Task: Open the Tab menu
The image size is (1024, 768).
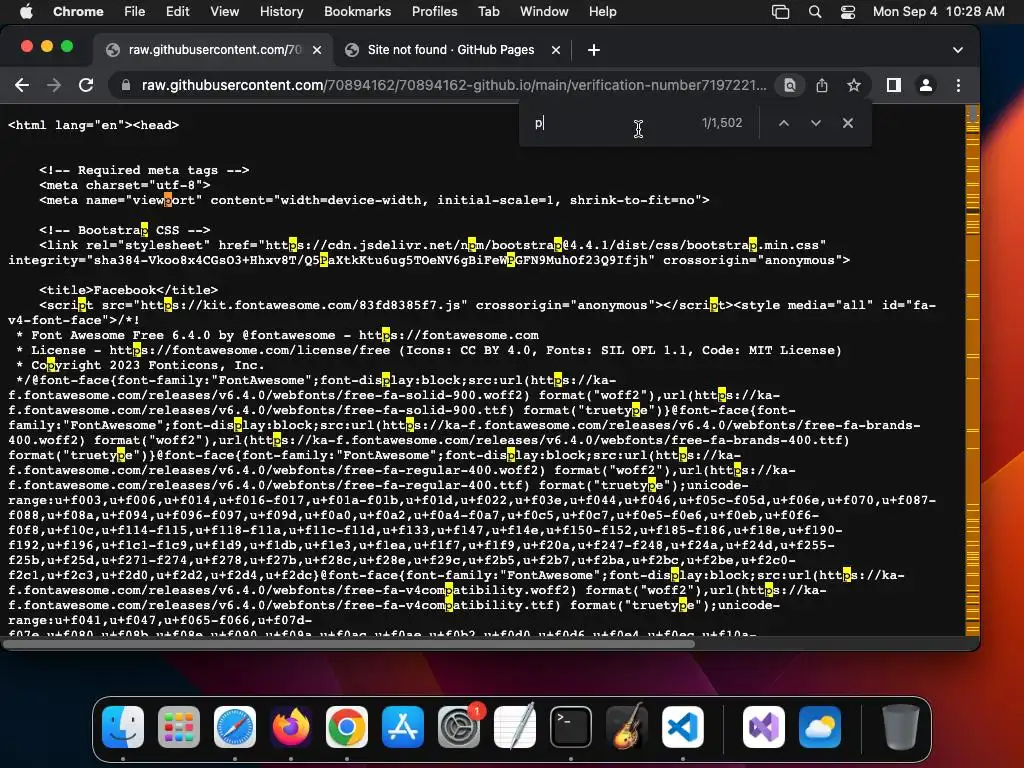Action: pyautogui.click(x=488, y=11)
